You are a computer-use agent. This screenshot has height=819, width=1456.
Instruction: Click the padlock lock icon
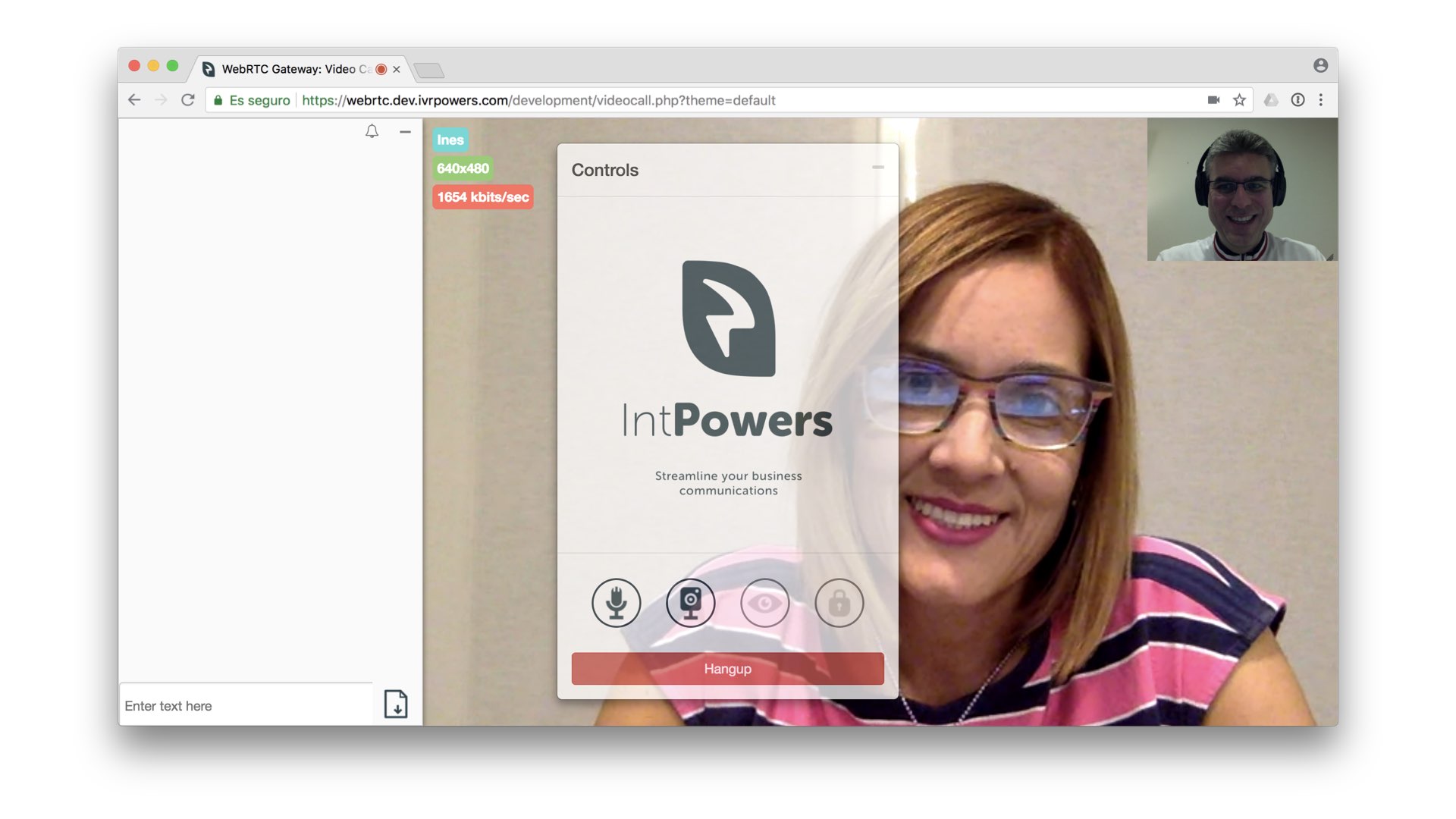pyautogui.click(x=839, y=603)
